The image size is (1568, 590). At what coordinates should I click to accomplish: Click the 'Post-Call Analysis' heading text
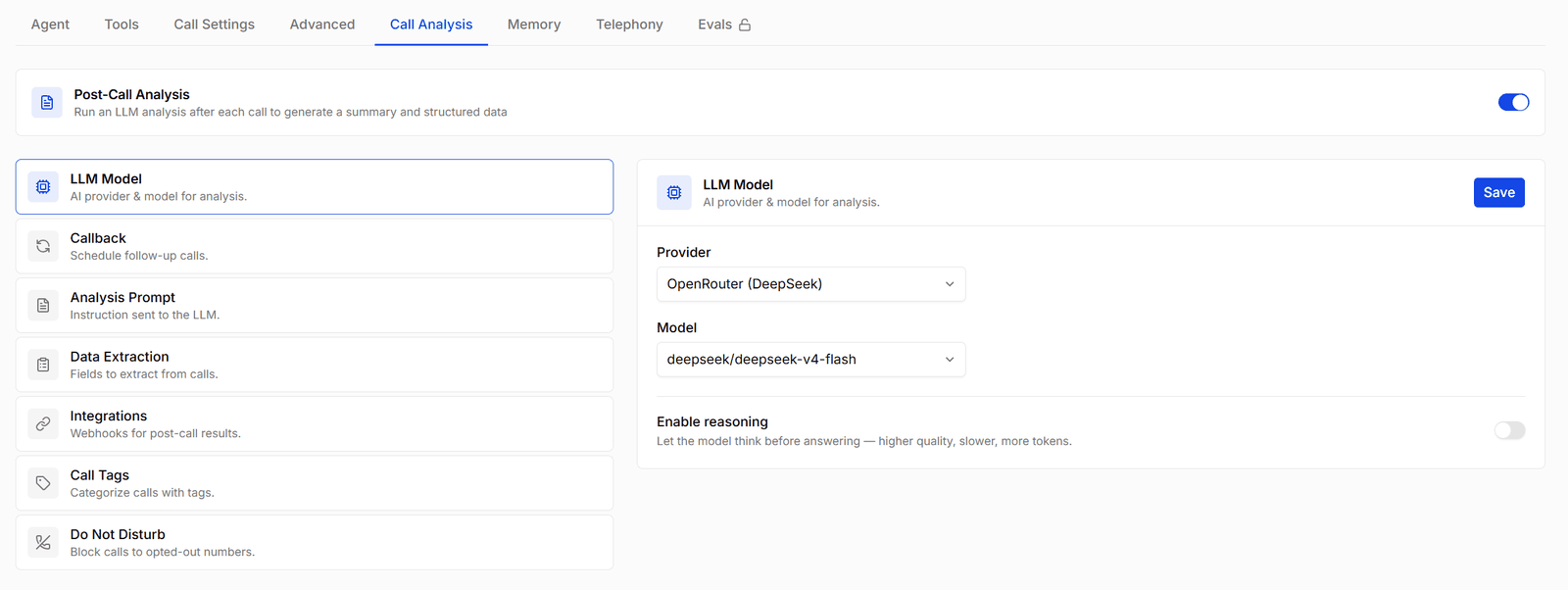pos(132,94)
